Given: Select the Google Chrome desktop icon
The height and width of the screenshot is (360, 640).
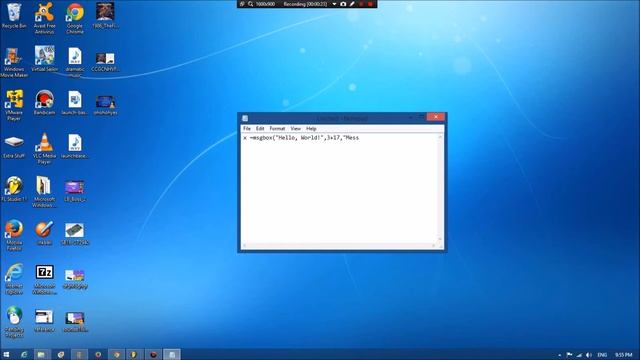Looking at the screenshot, I should 75,18.
